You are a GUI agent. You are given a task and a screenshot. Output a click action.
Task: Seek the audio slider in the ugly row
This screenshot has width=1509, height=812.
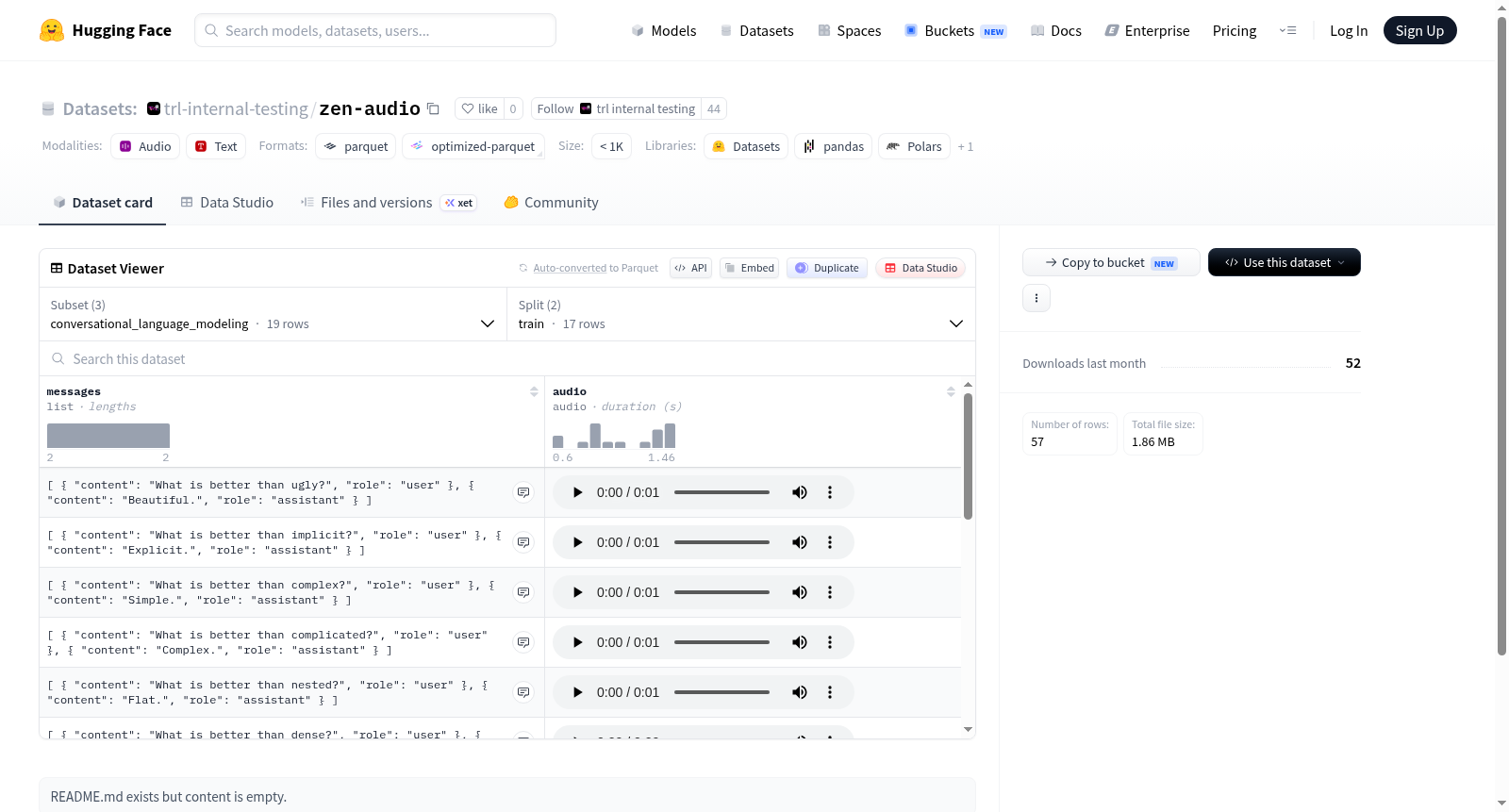click(721, 492)
